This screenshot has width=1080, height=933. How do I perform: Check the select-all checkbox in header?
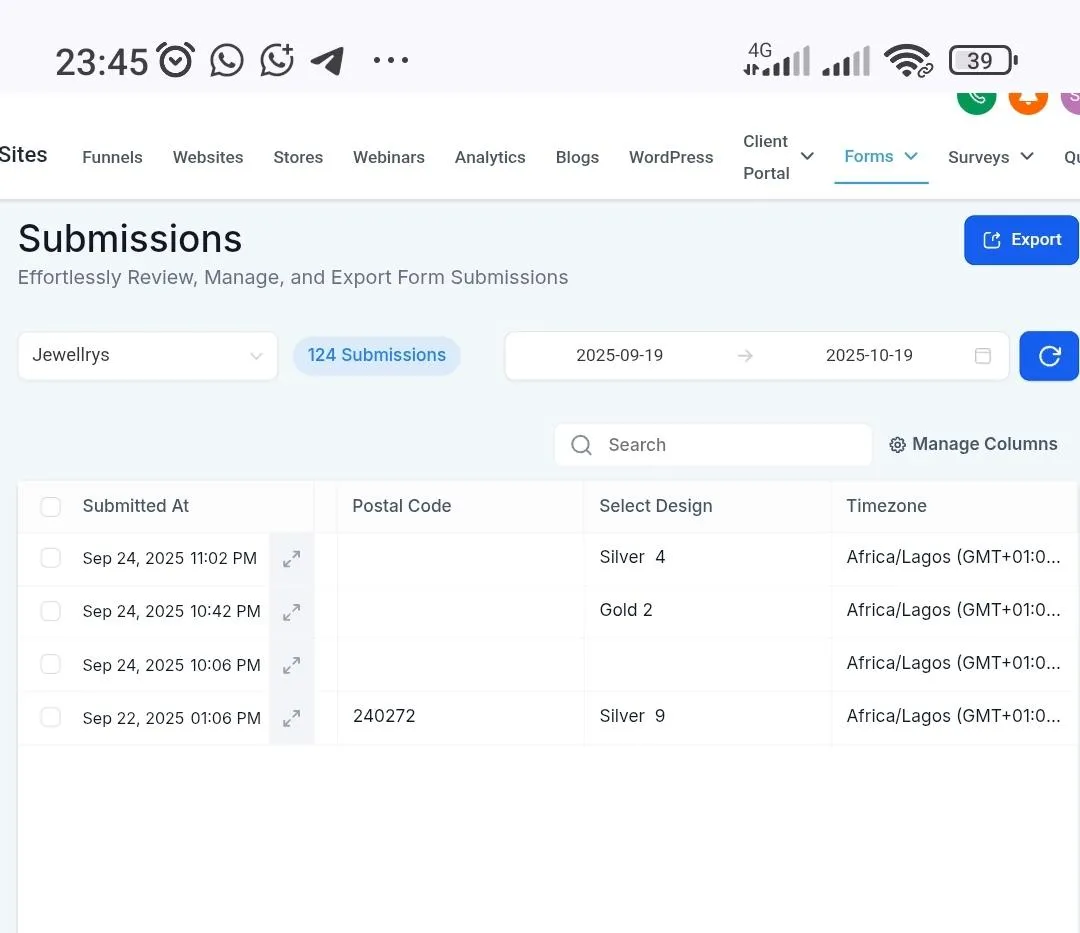coord(50,507)
